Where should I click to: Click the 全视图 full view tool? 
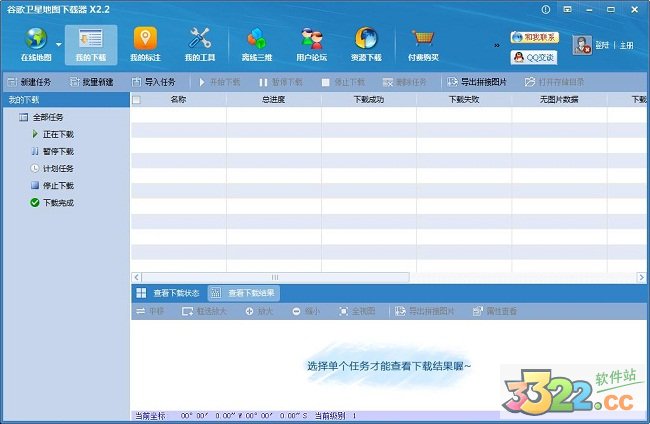coord(357,311)
